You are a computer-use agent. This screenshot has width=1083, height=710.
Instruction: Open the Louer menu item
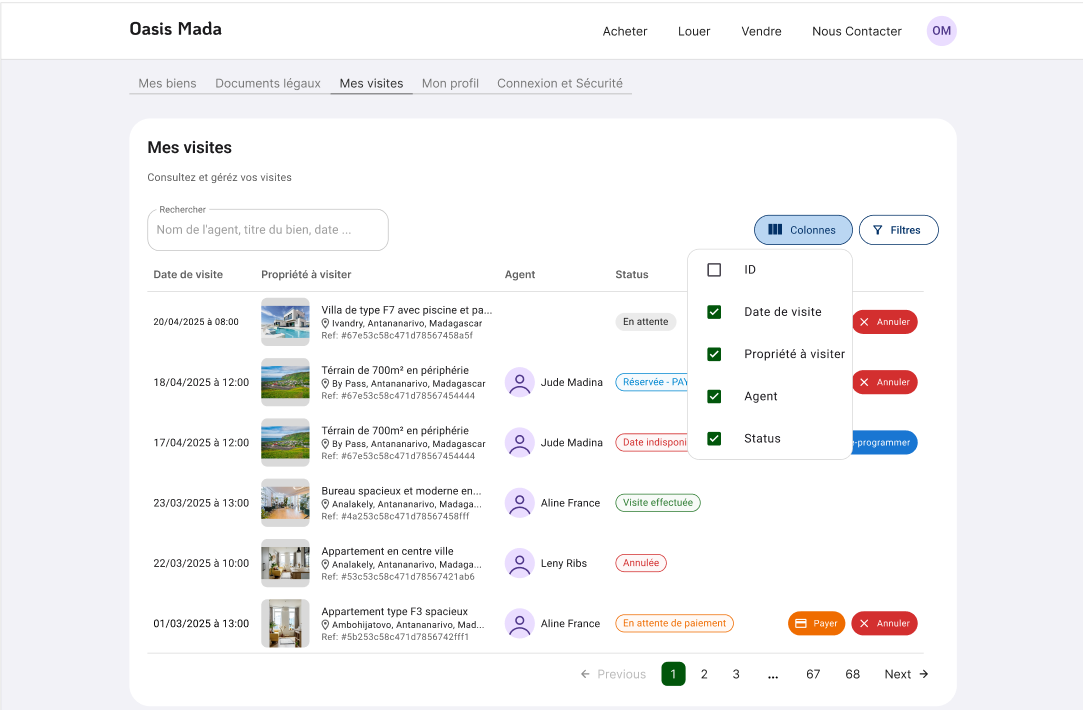(x=694, y=31)
